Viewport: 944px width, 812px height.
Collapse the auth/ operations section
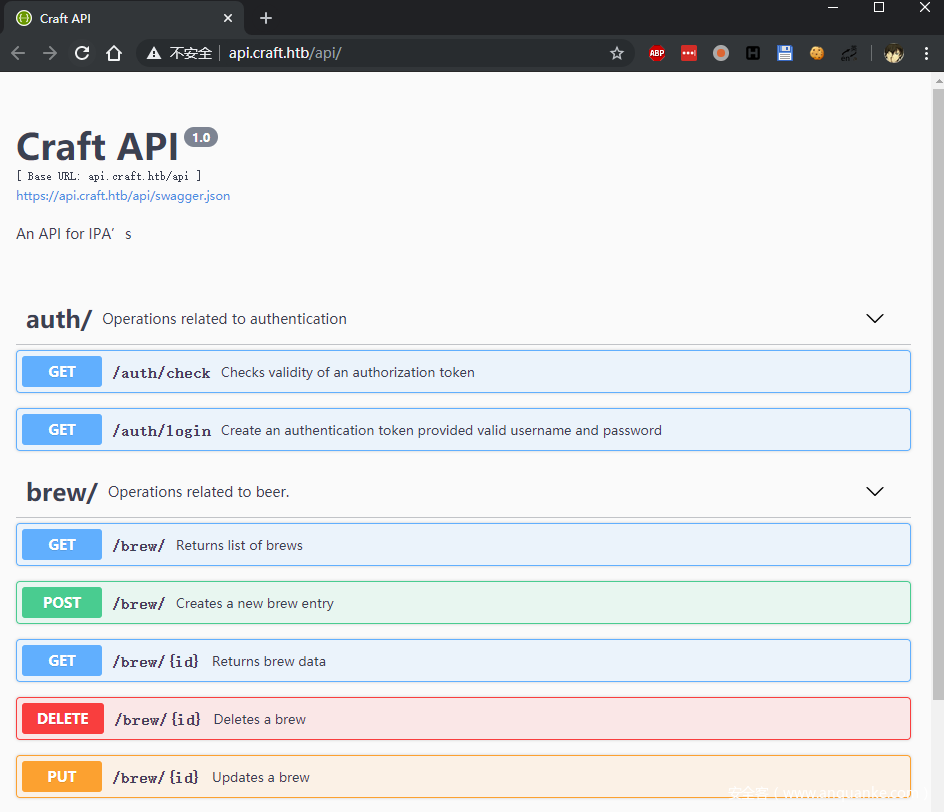[874, 319]
